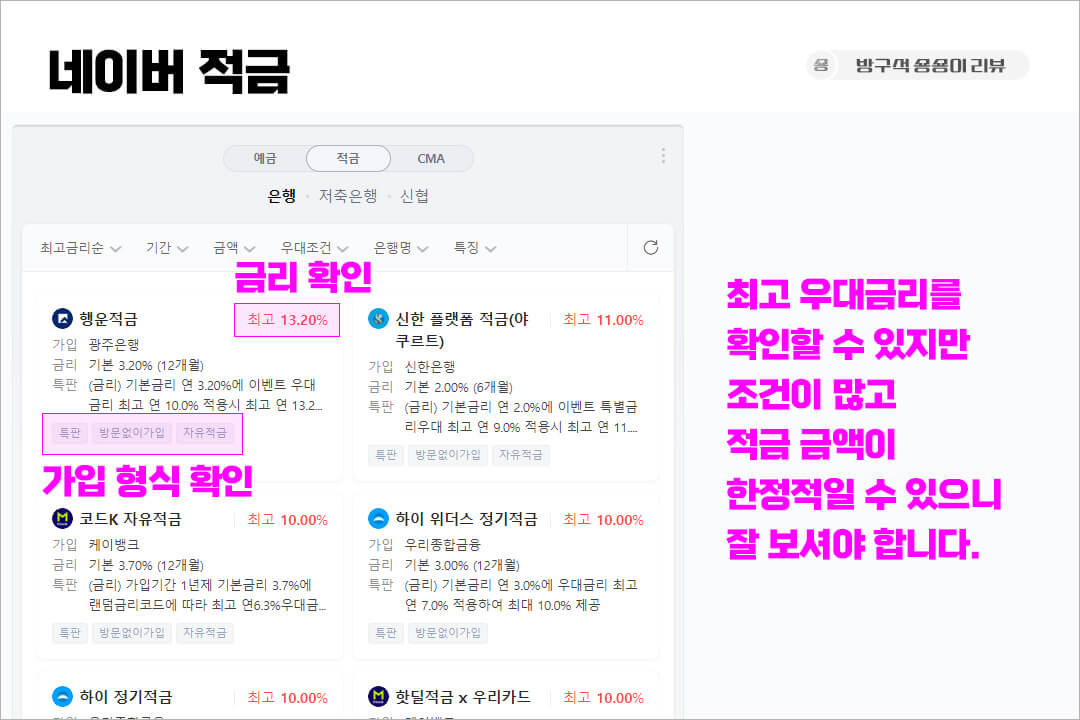
Task: Select the 적금 tab
Action: tap(349, 158)
